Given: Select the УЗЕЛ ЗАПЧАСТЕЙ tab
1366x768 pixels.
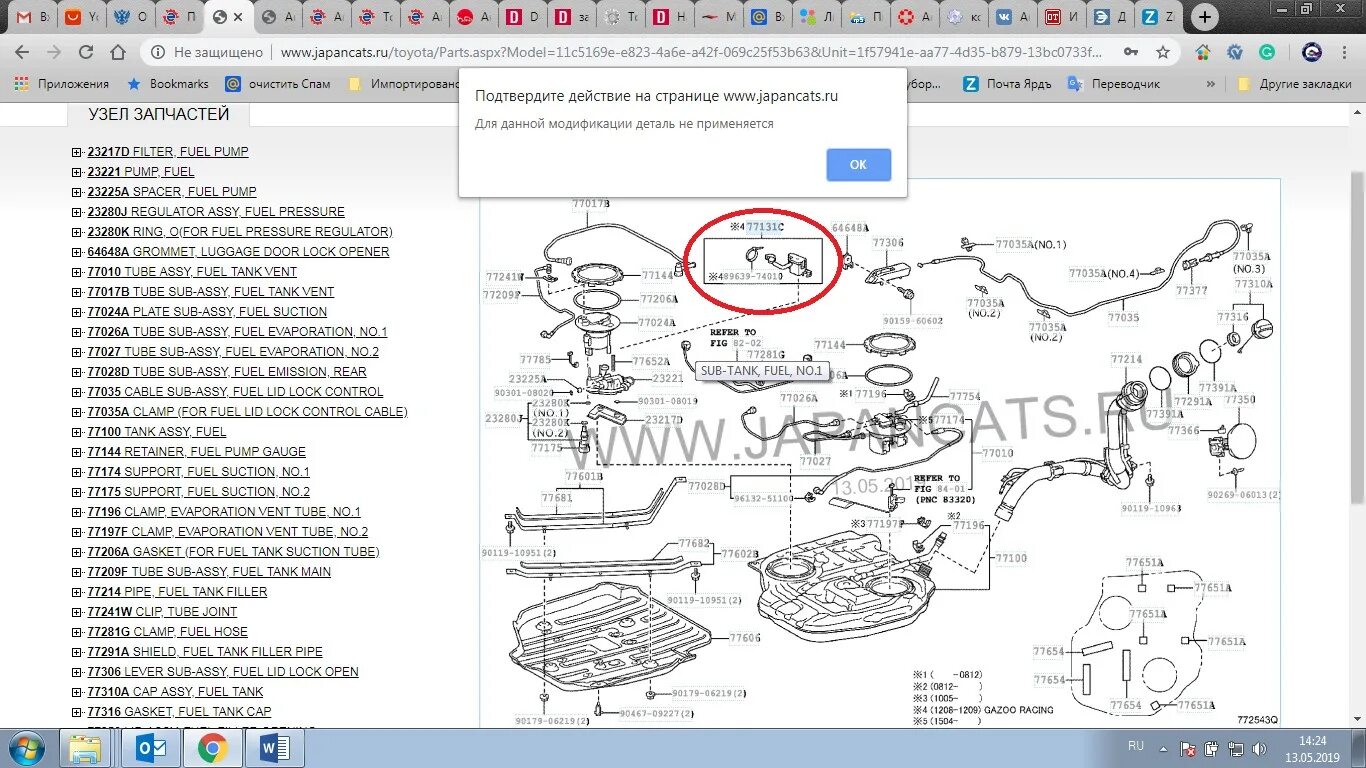Looking at the screenshot, I should [158, 114].
